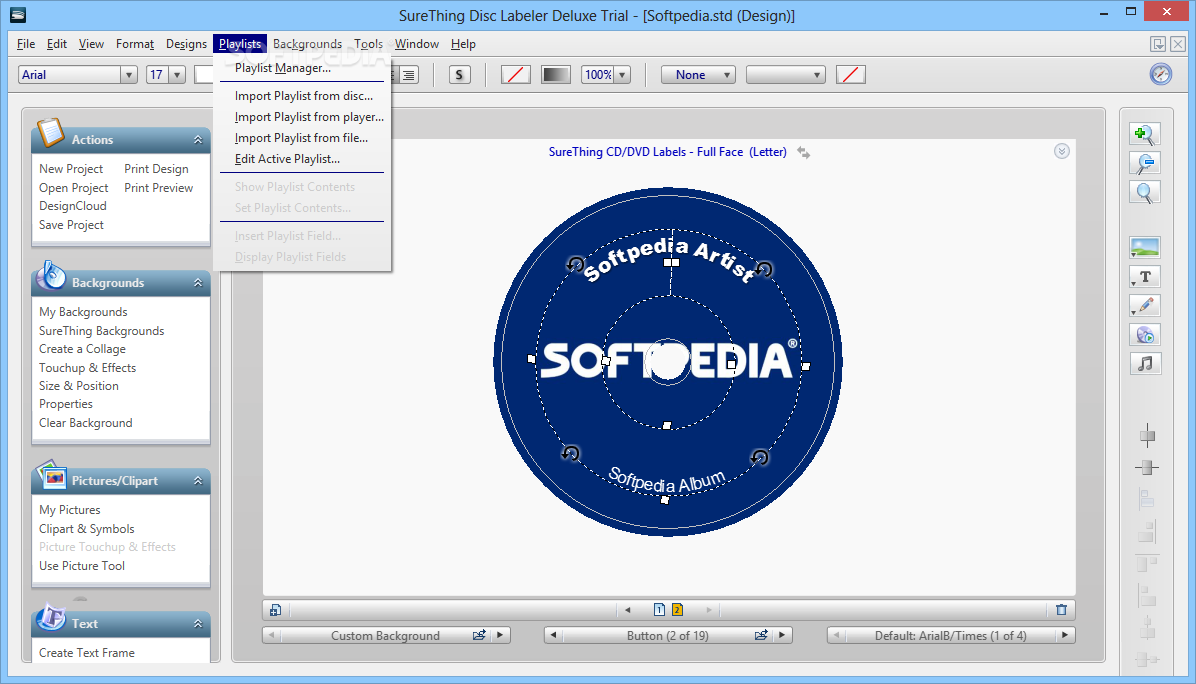This screenshot has height=684, width=1196.
Task: Click the open icon beside Button (2 of 19)
Action: tap(761, 635)
